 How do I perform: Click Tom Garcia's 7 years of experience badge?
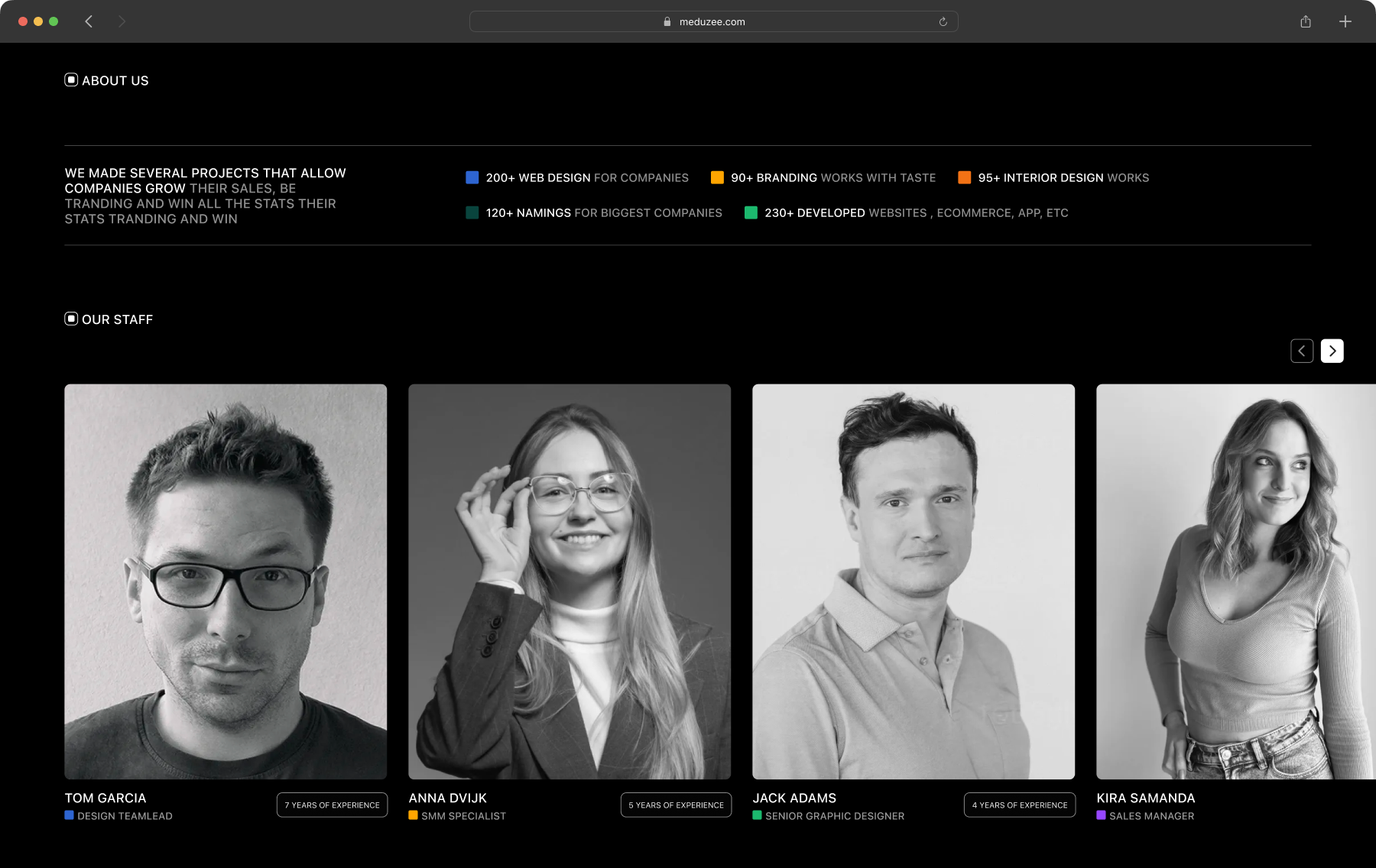pyautogui.click(x=332, y=805)
